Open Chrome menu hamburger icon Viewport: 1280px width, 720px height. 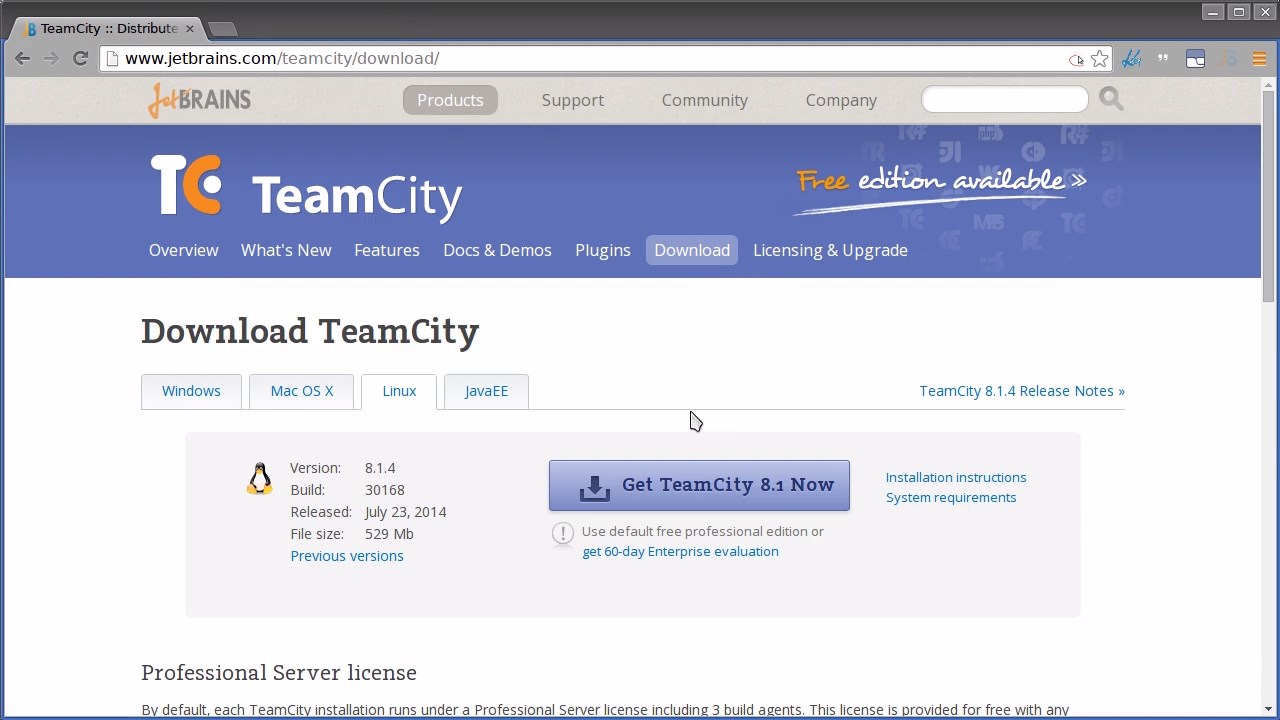pos(1259,59)
